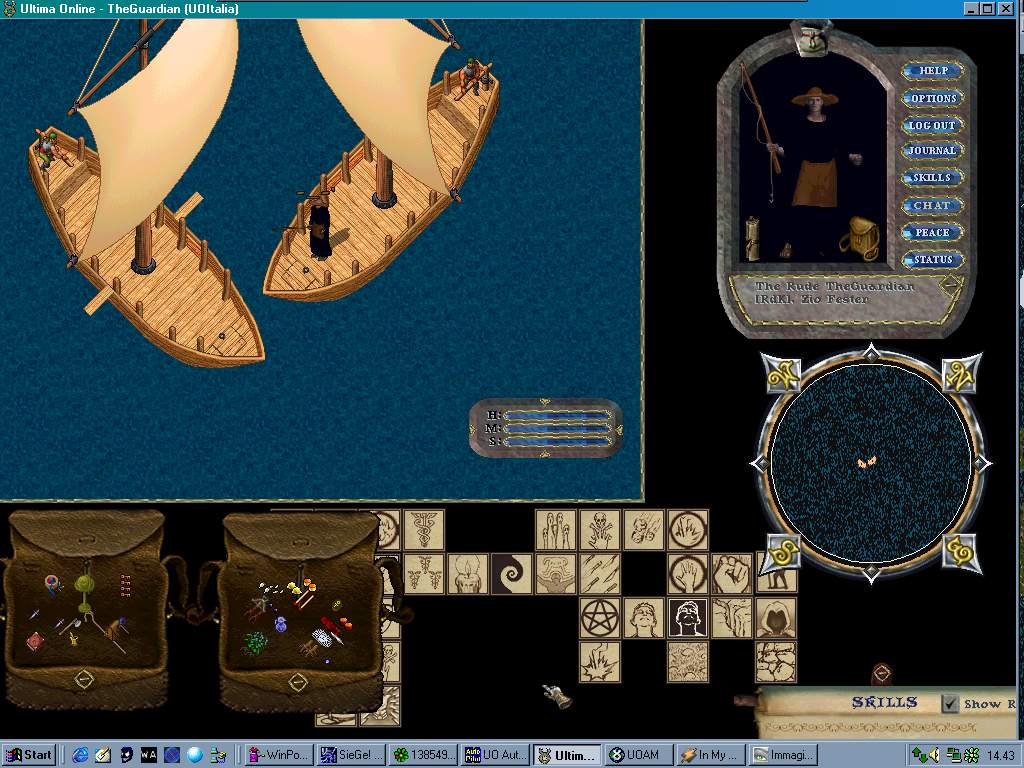Viewport: 1024px width, 768px height.
Task: Open the CHAT button on paperdoll
Action: coord(933,205)
